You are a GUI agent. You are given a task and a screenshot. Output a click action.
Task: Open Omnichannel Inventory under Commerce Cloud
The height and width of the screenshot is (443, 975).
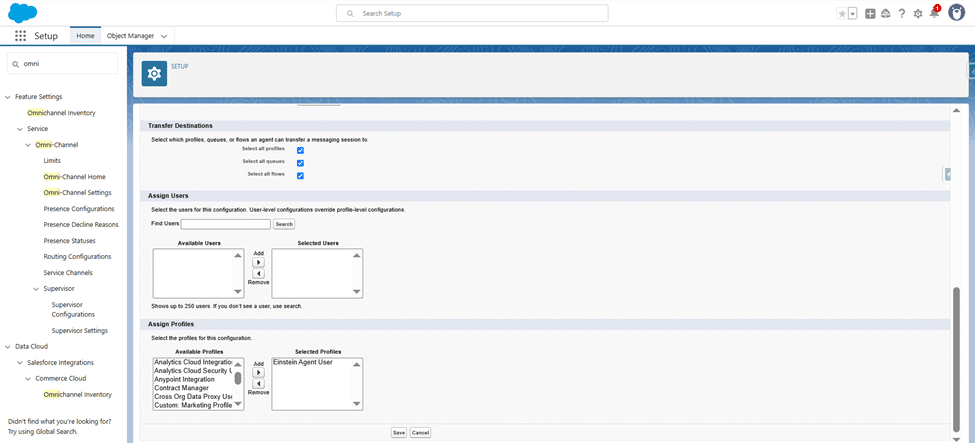tap(78, 394)
